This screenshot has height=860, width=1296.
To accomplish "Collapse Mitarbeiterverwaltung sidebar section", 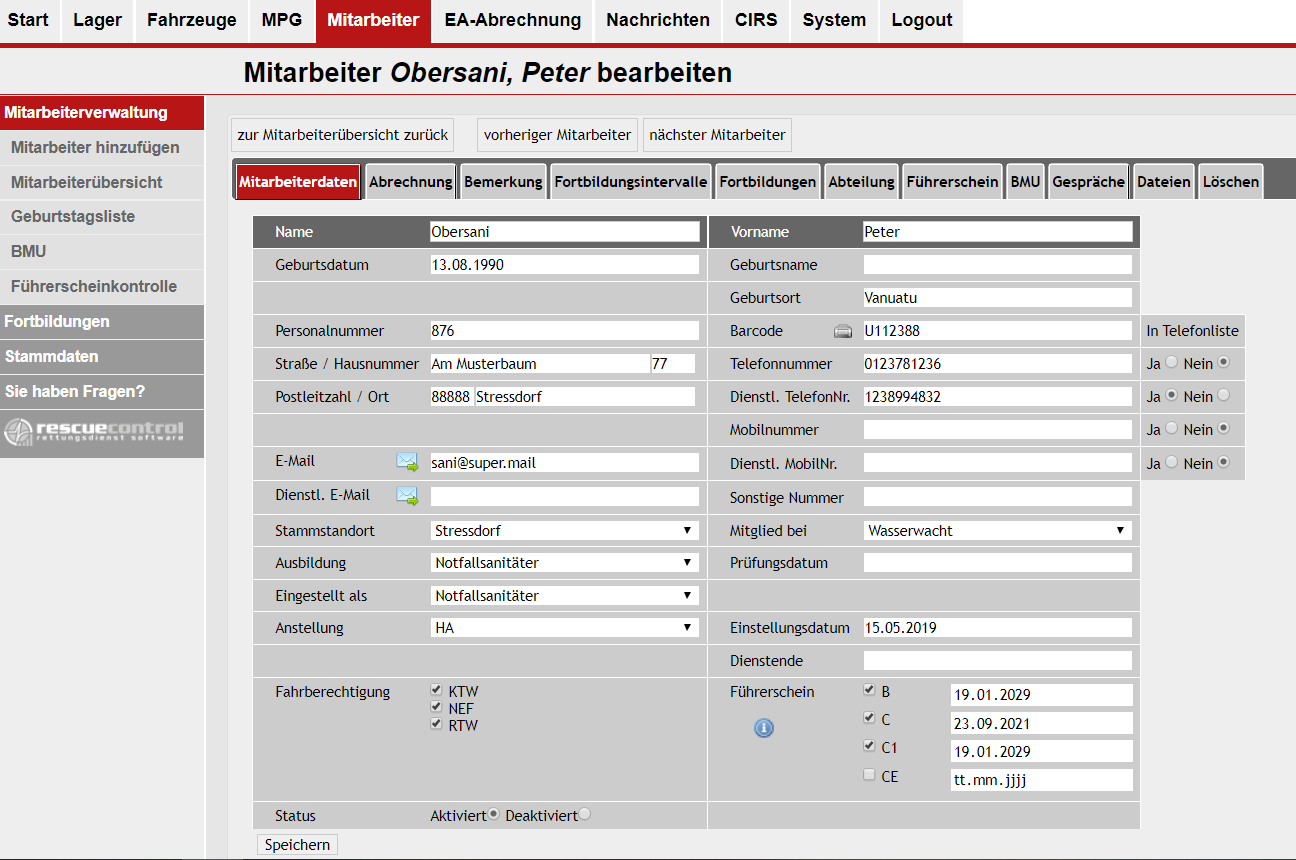I will click(x=102, y=113).
